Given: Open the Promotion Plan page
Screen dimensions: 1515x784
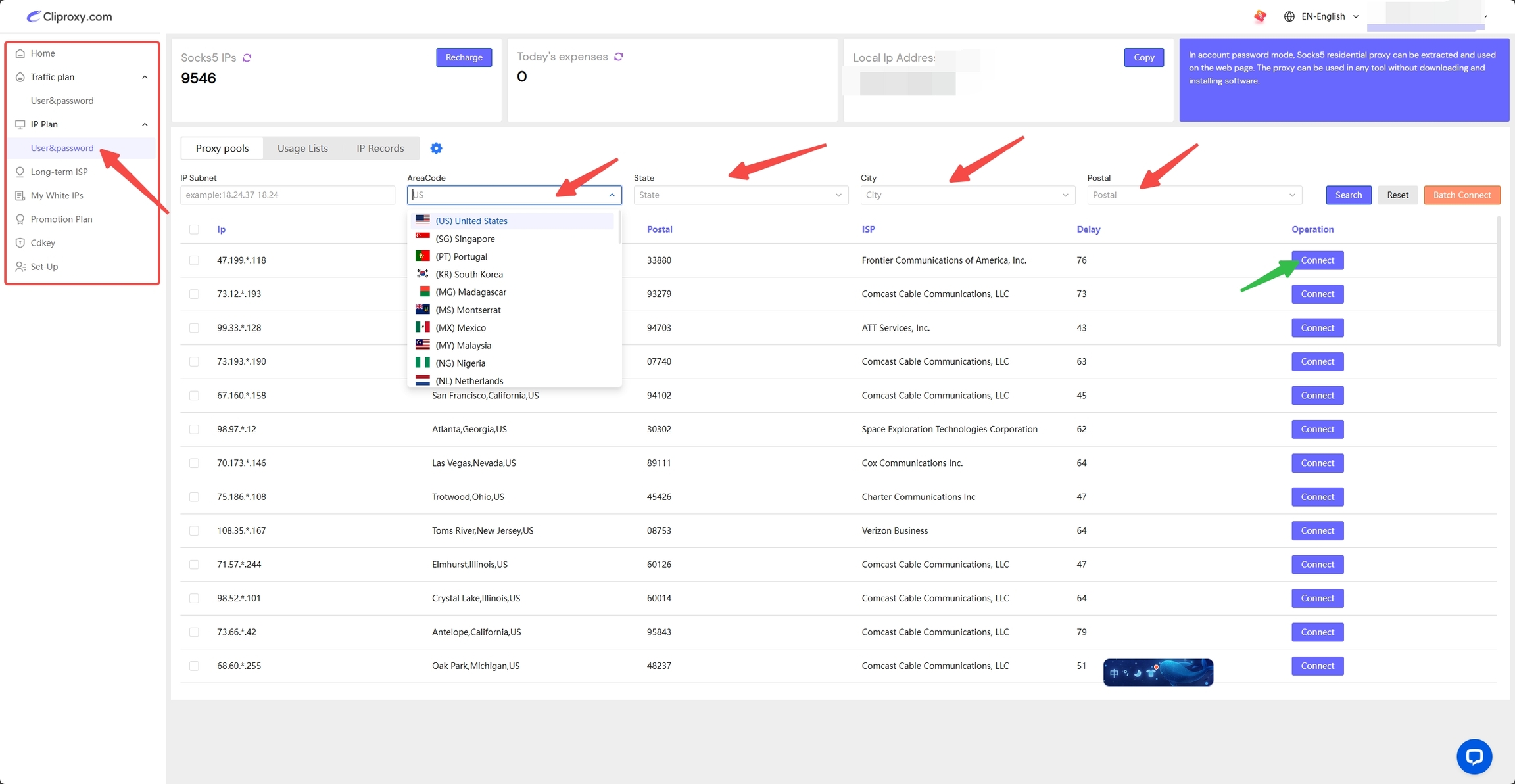Looking at the screenshot, I should [61, 219].
